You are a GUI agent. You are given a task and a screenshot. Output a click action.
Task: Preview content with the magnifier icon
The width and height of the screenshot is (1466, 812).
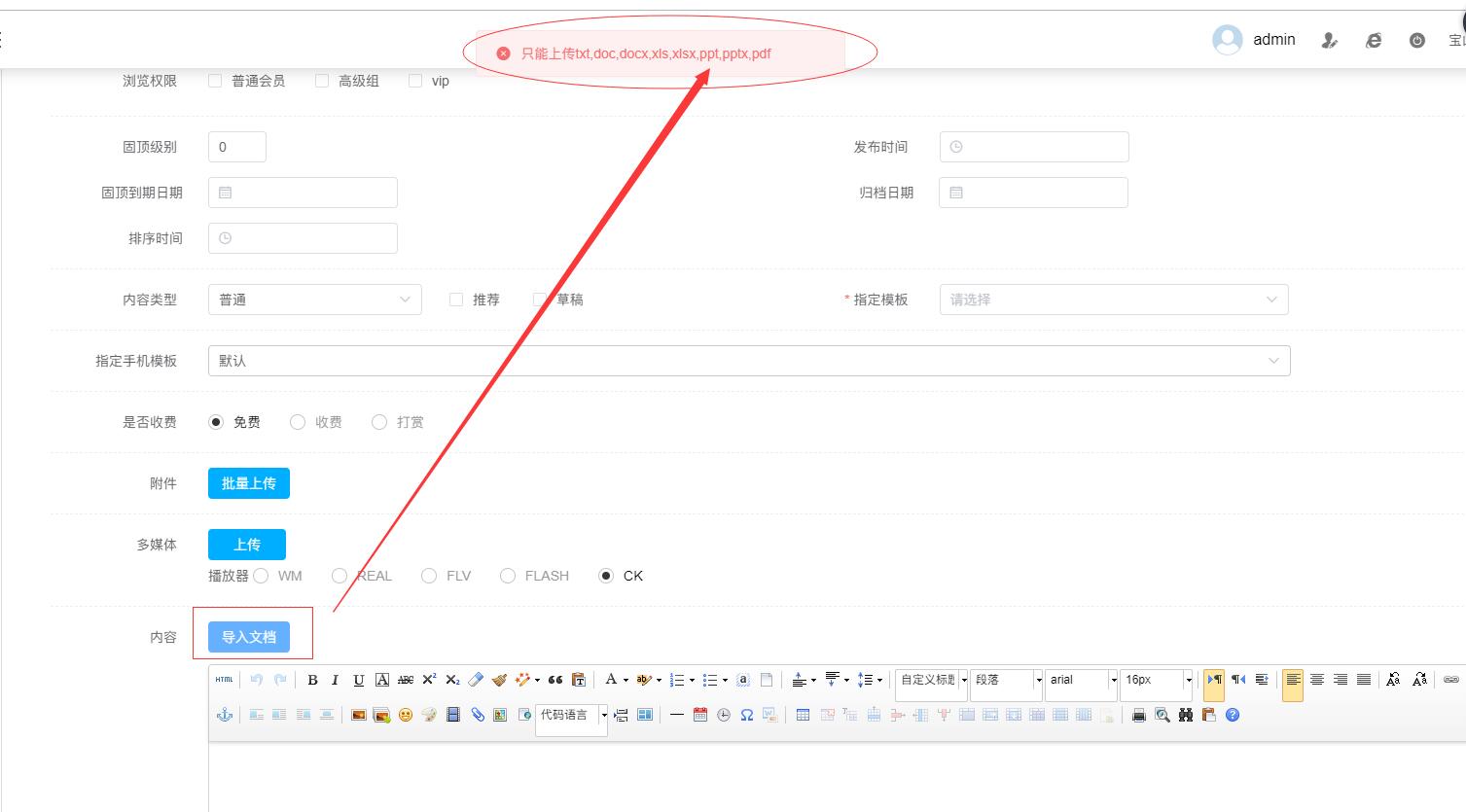click(x=1162, y=715)
